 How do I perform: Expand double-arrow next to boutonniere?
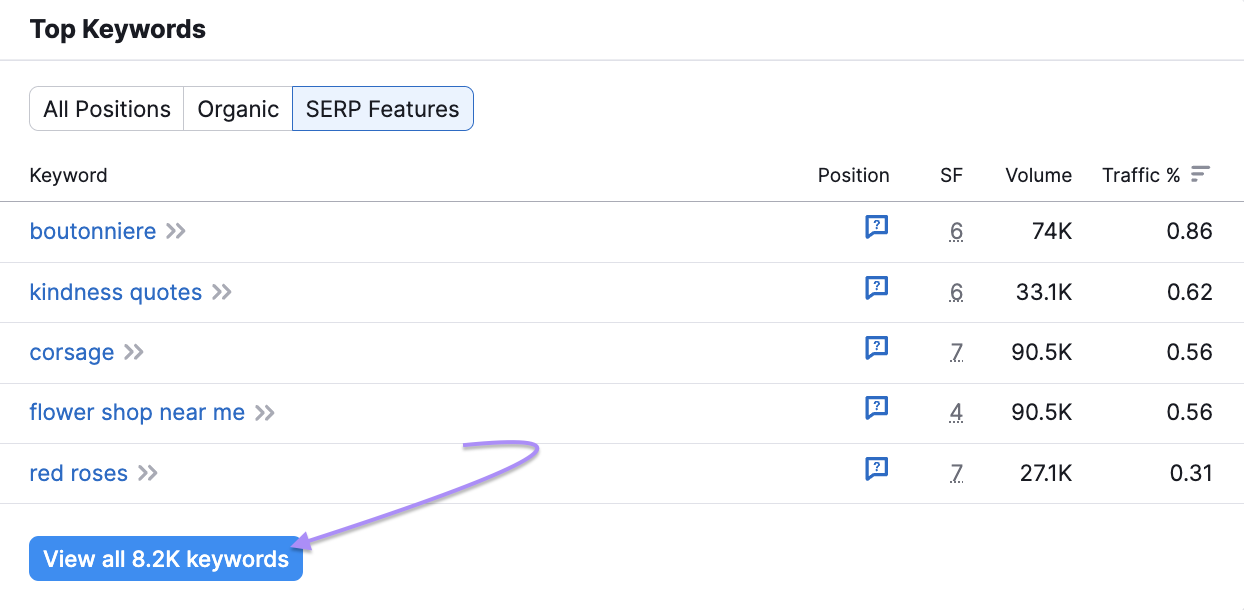pyautogui.click(x=176, y=231)
